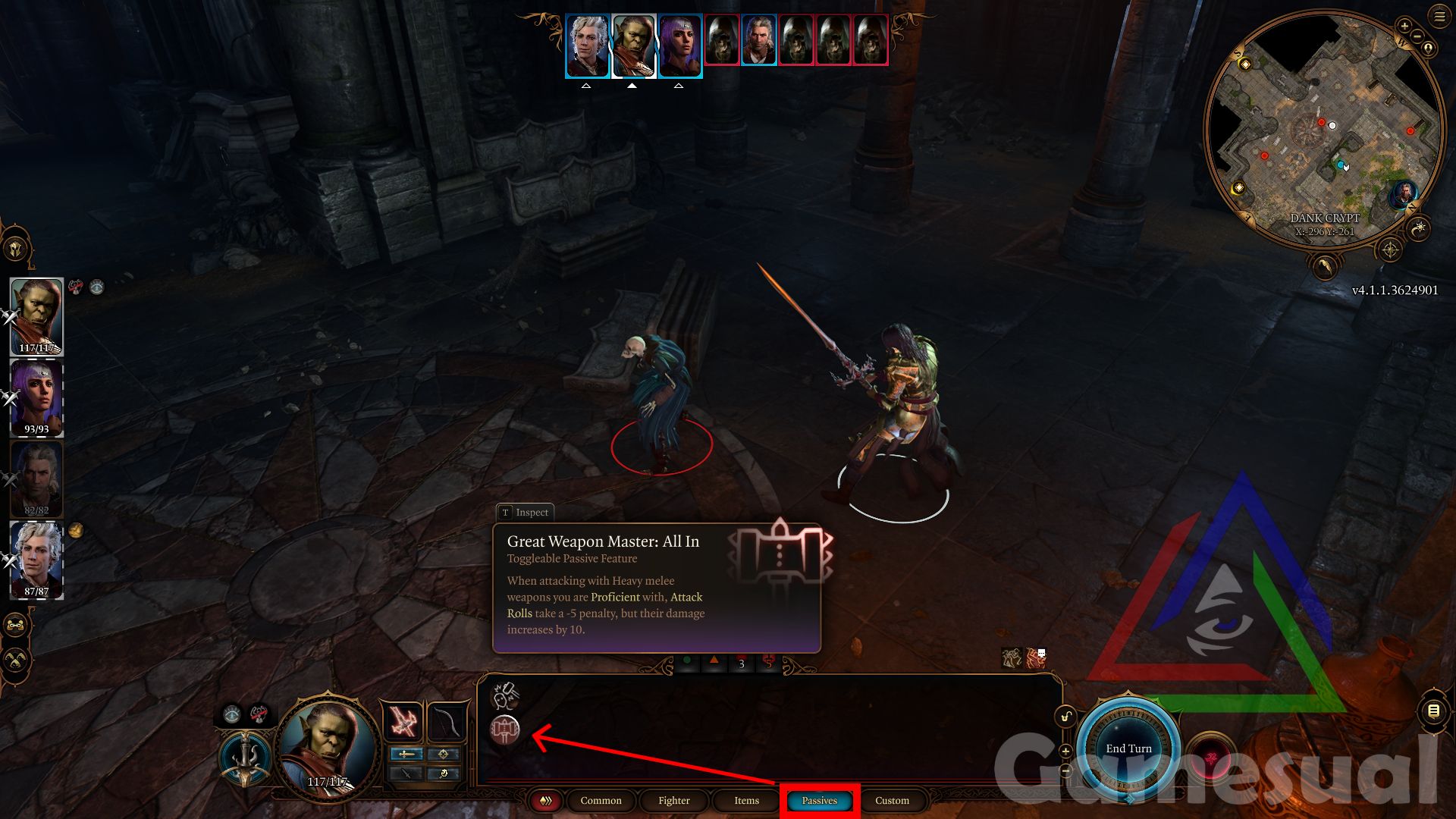Open the Custom abilities tab
Viewport: 1456px width, 819px height.
coord(894,800)
